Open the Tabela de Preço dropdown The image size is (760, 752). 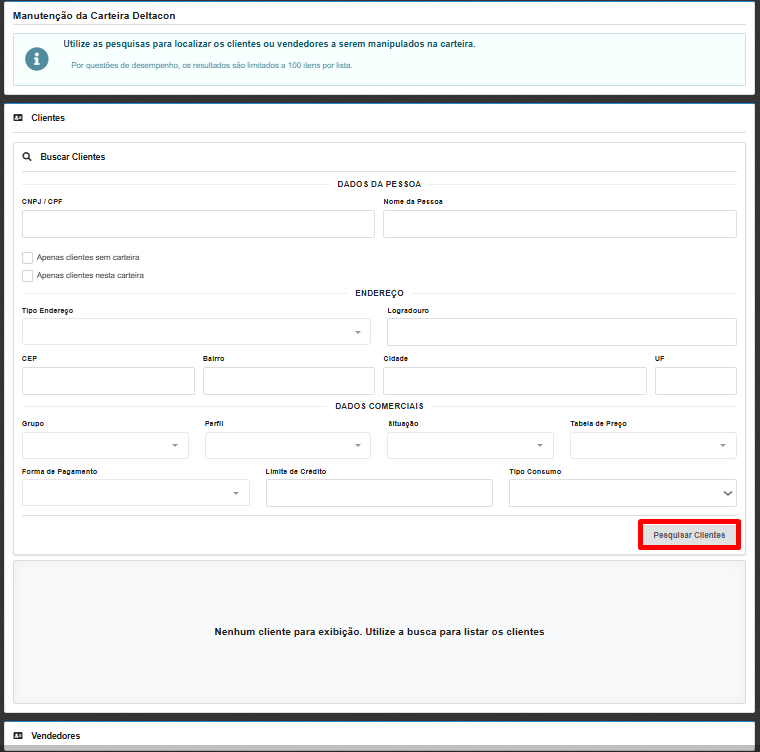(653, 445)
